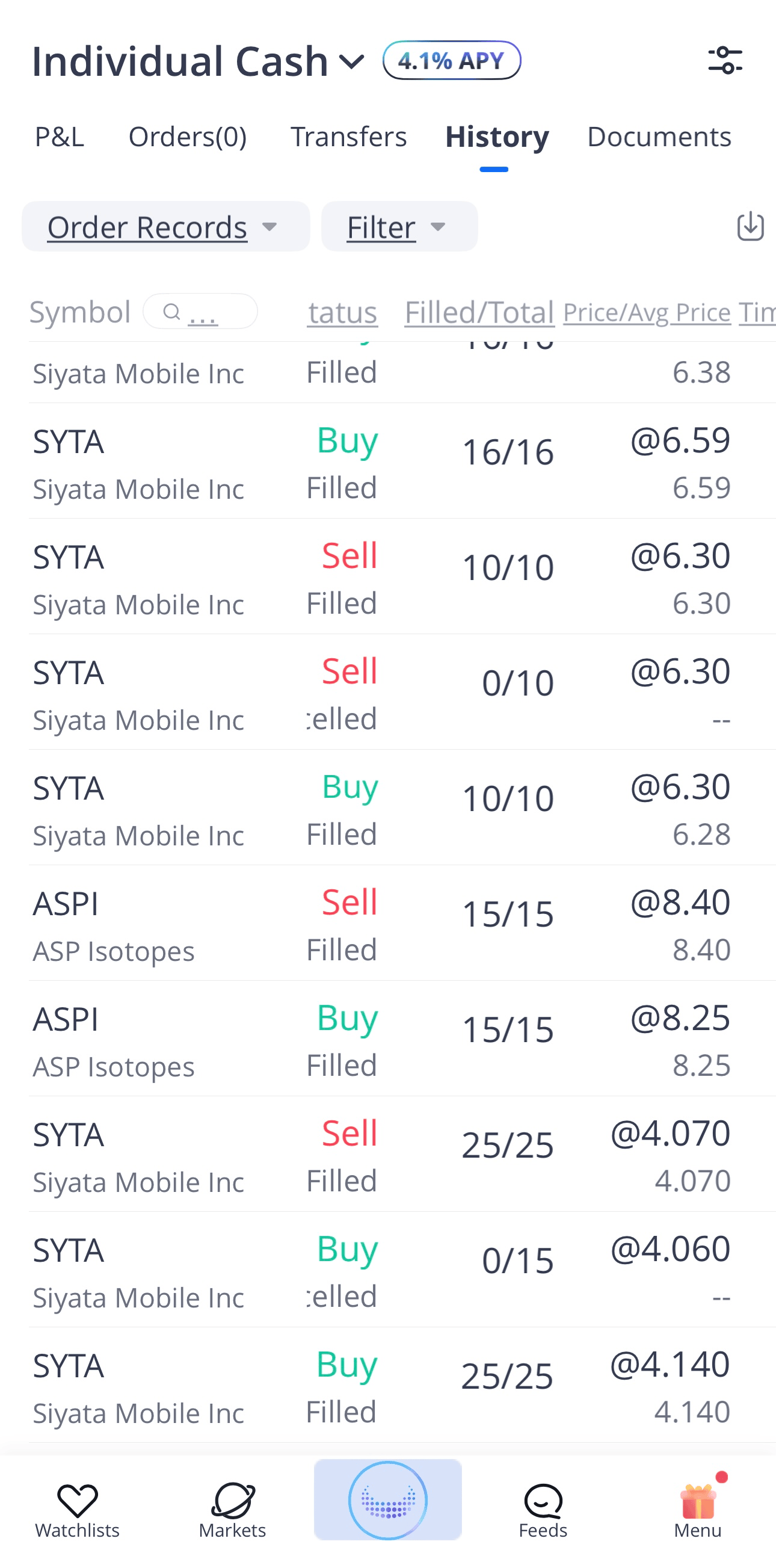Open the account settings sliders icon

[725, 60]
